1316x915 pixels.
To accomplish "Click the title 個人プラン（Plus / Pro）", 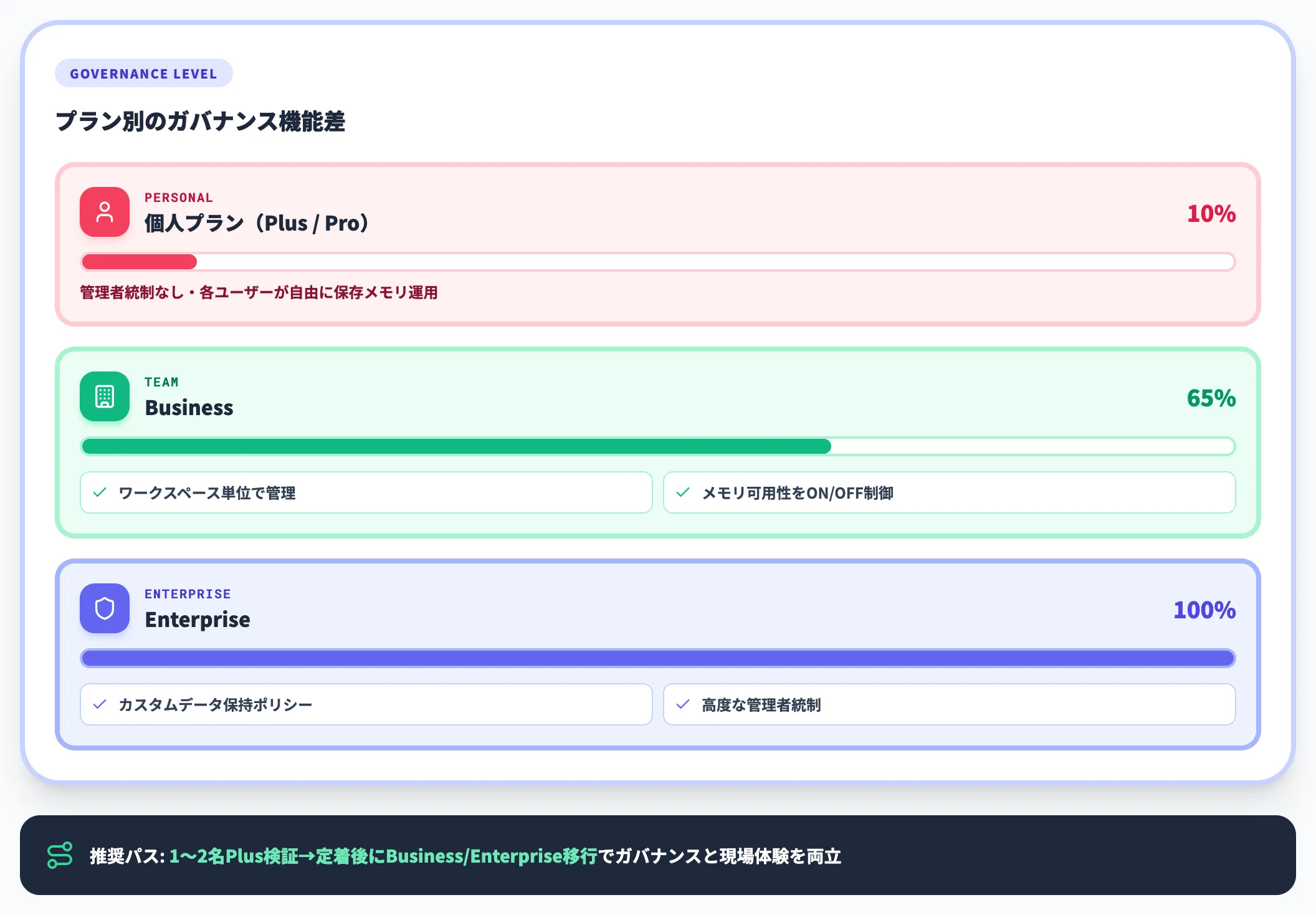I will [257, 223].
